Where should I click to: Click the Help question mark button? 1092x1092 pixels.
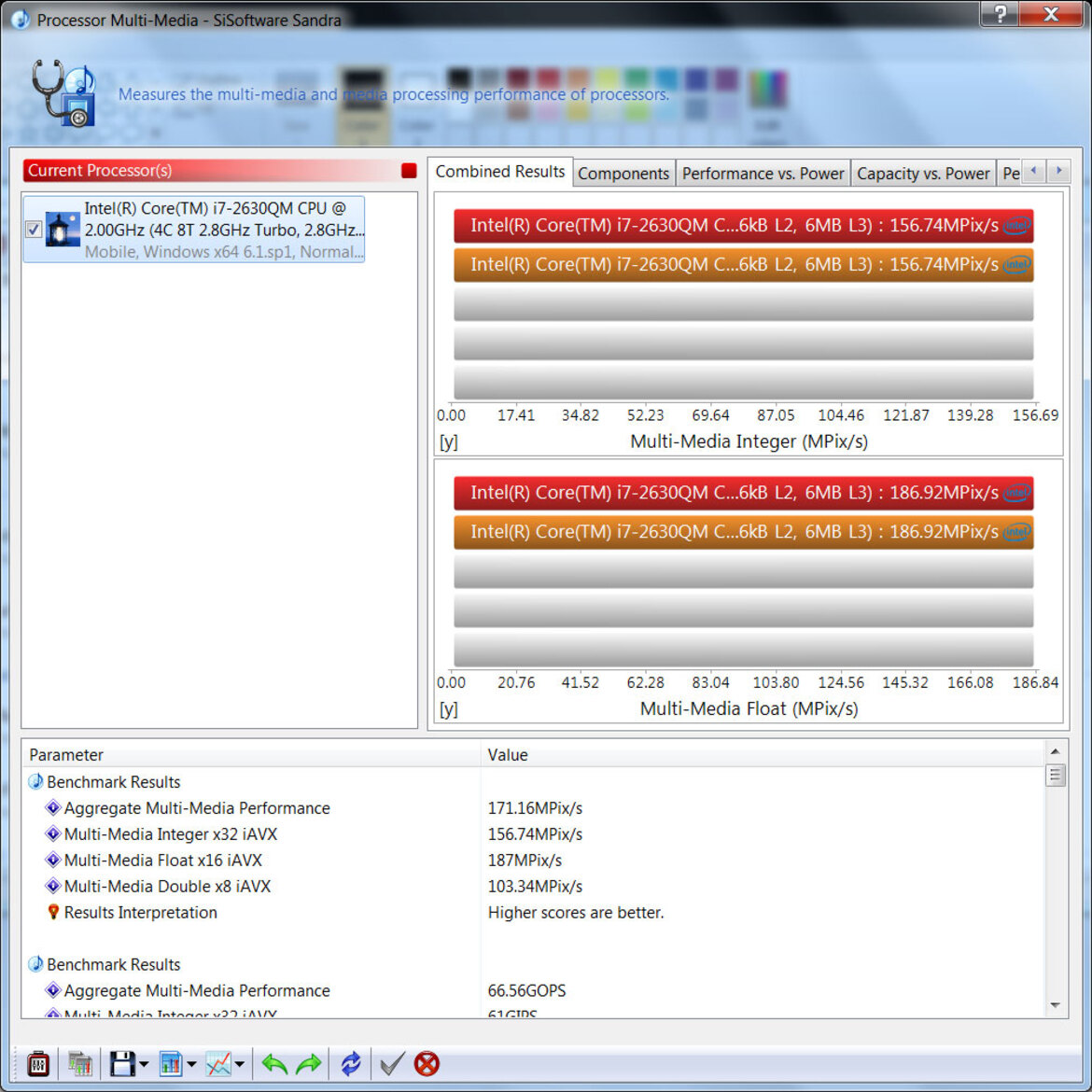coord(1001,13)
